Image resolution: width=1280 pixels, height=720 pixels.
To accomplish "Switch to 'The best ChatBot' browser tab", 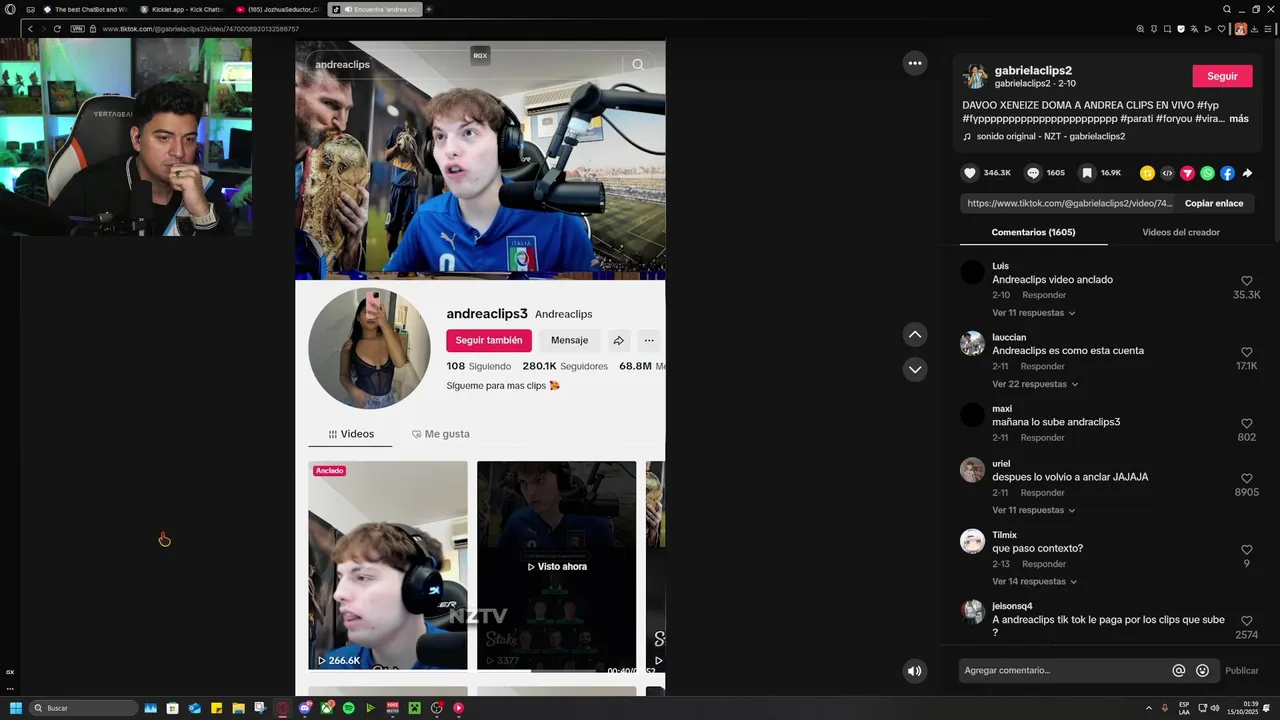I will 84,9.
